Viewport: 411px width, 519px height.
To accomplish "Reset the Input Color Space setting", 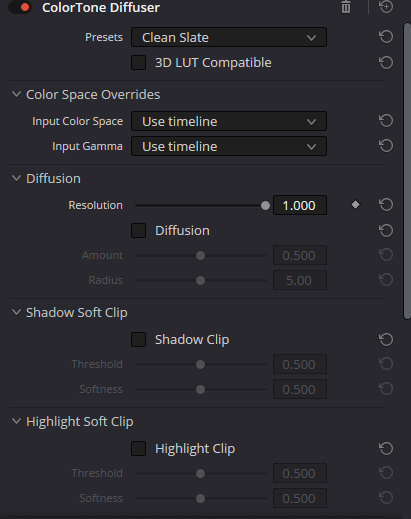I will pos(386,121).
